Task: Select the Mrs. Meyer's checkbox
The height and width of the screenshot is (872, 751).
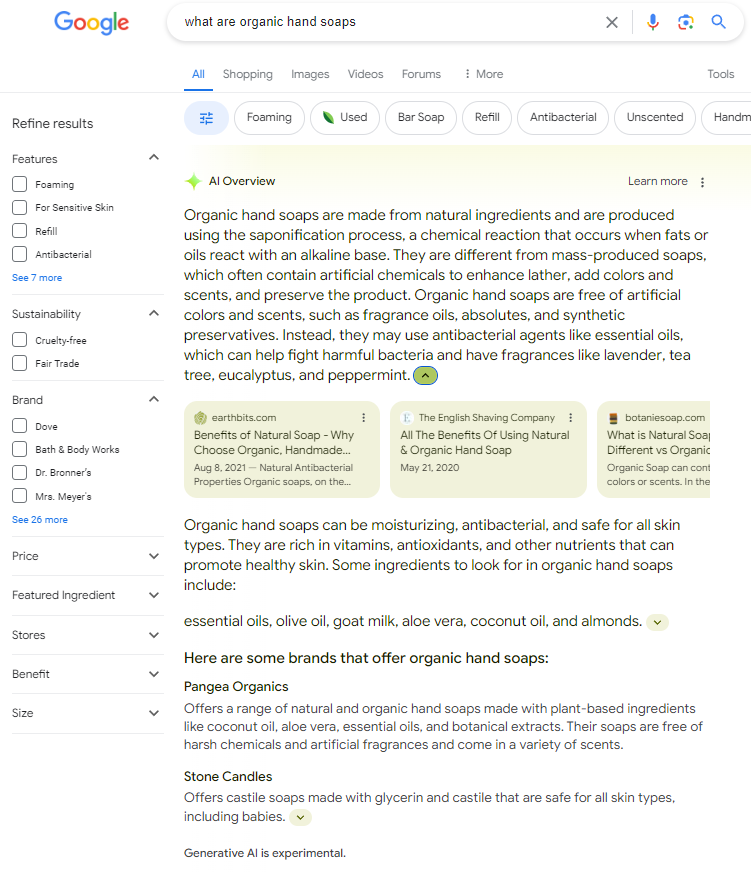Action: tap(19, 496)
